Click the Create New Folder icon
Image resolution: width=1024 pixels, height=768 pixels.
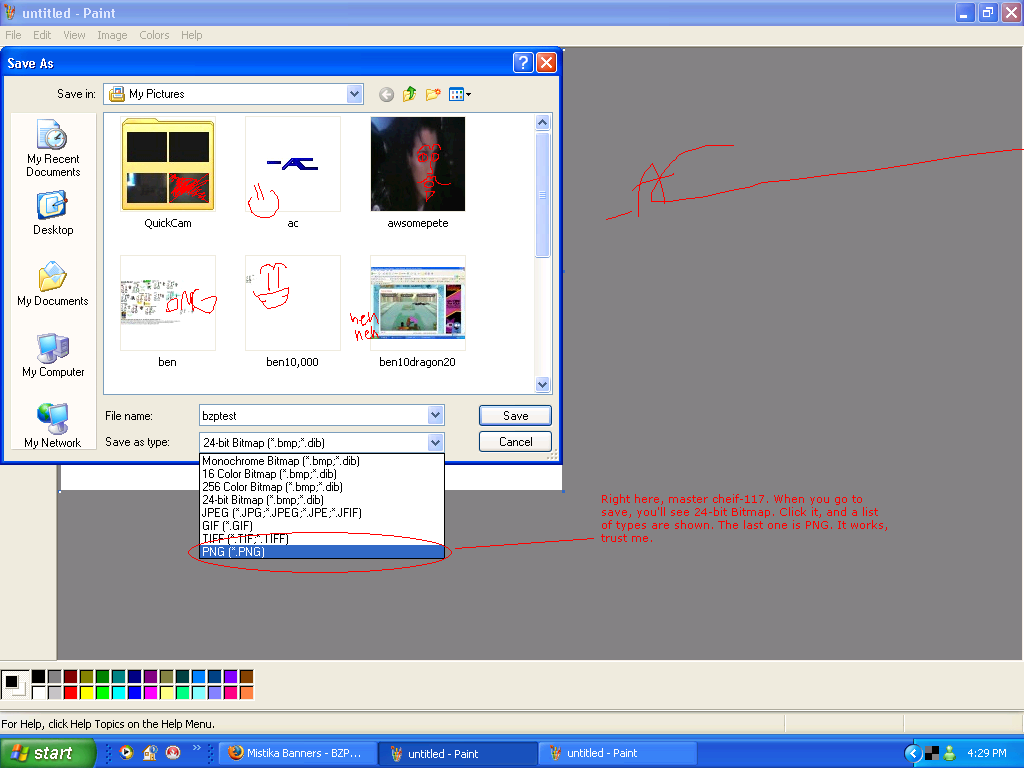tap(432, 93)
